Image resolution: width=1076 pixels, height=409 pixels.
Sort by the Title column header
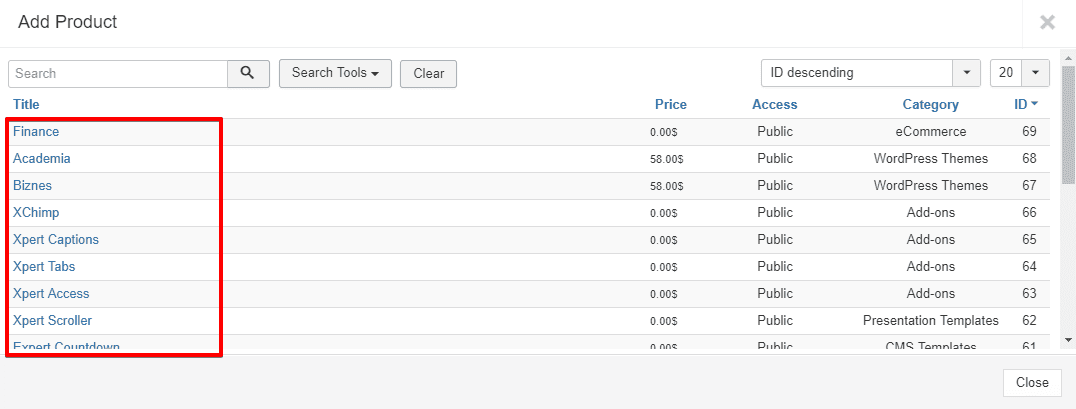point(26,104)
